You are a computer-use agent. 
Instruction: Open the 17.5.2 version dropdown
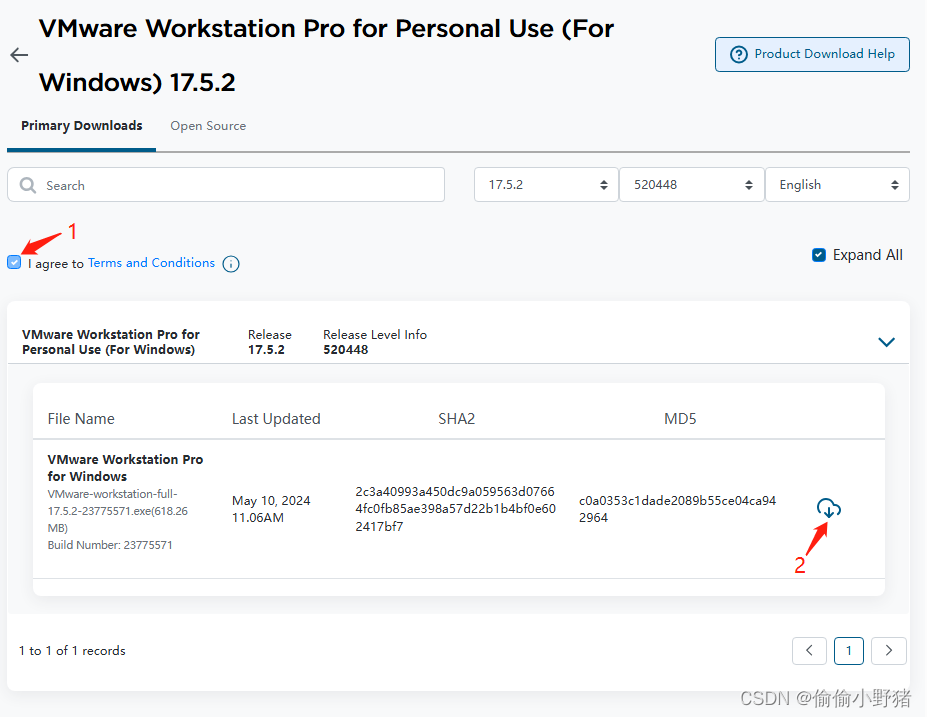pyautogui.click(x=545, y=184)
